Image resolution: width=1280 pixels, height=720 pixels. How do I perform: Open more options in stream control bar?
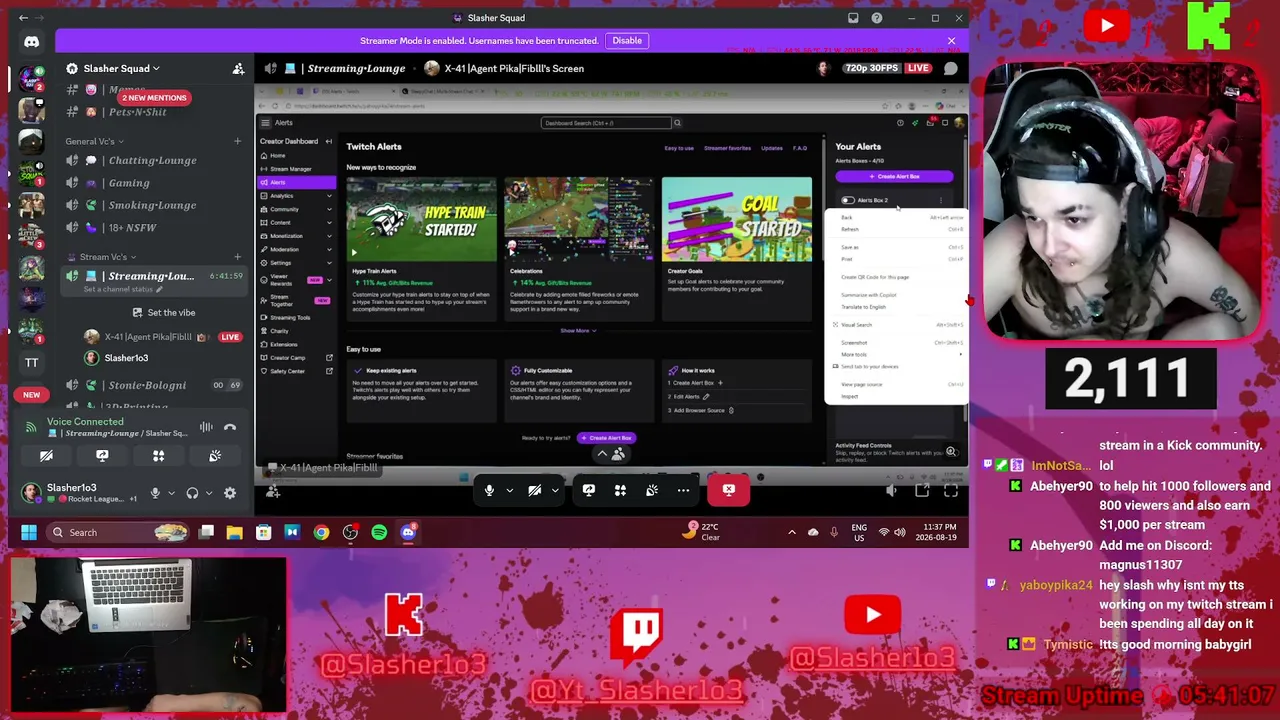(x=683, y=490)
